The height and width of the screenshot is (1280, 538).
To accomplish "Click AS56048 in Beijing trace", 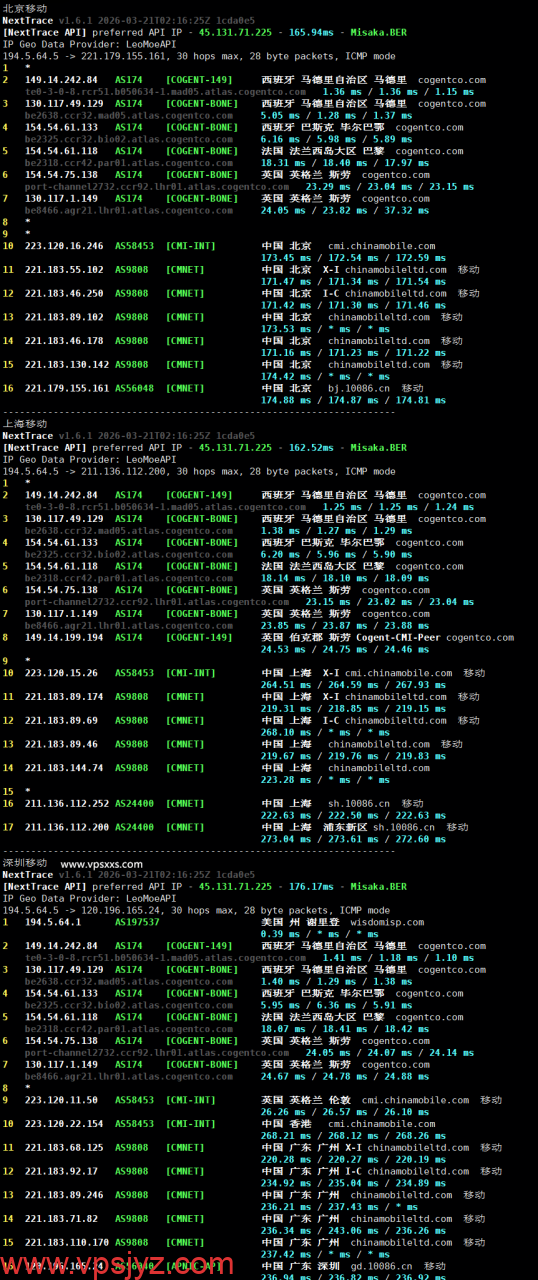I will pyautogui.click(x=135, y=388).
